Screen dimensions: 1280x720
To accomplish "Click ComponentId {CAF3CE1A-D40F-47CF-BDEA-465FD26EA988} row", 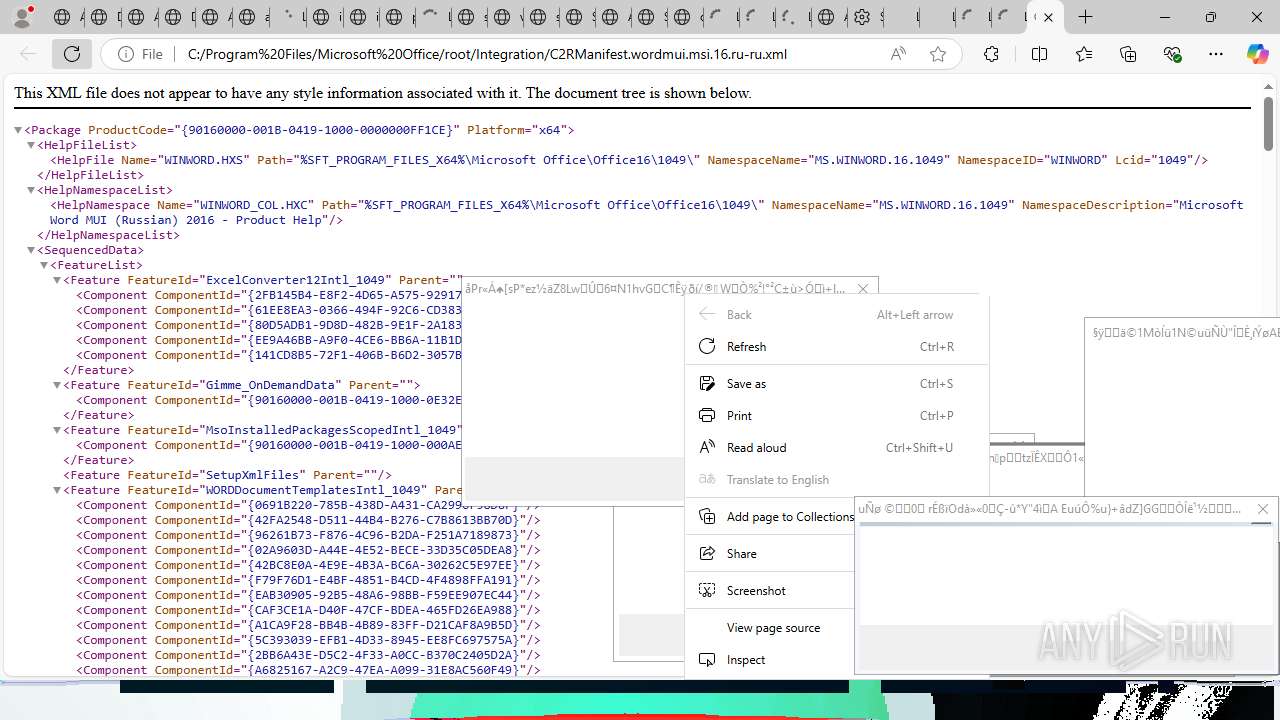I will click(308, 610).
